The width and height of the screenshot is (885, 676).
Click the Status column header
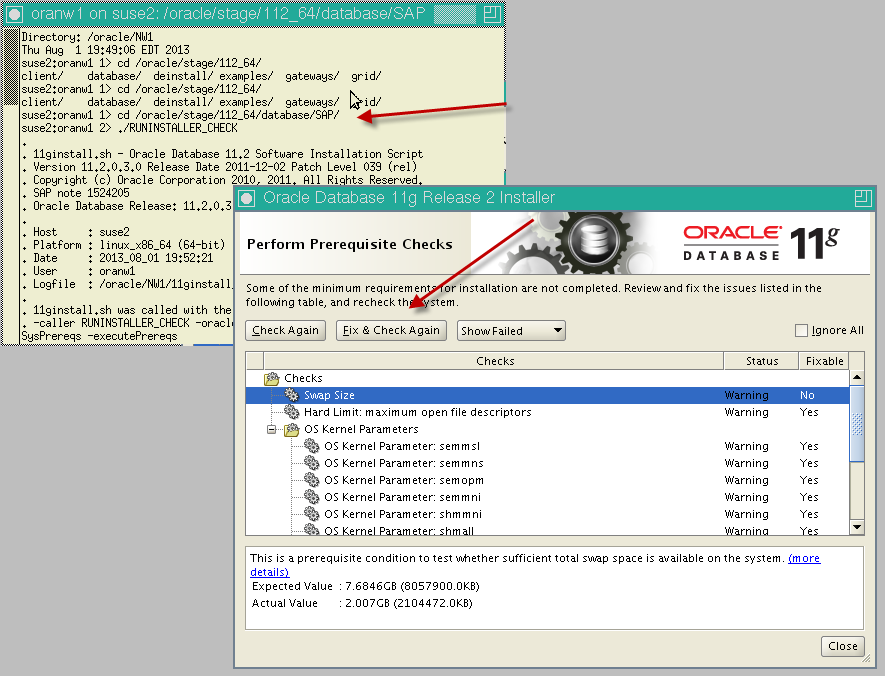tap(762, 361)
